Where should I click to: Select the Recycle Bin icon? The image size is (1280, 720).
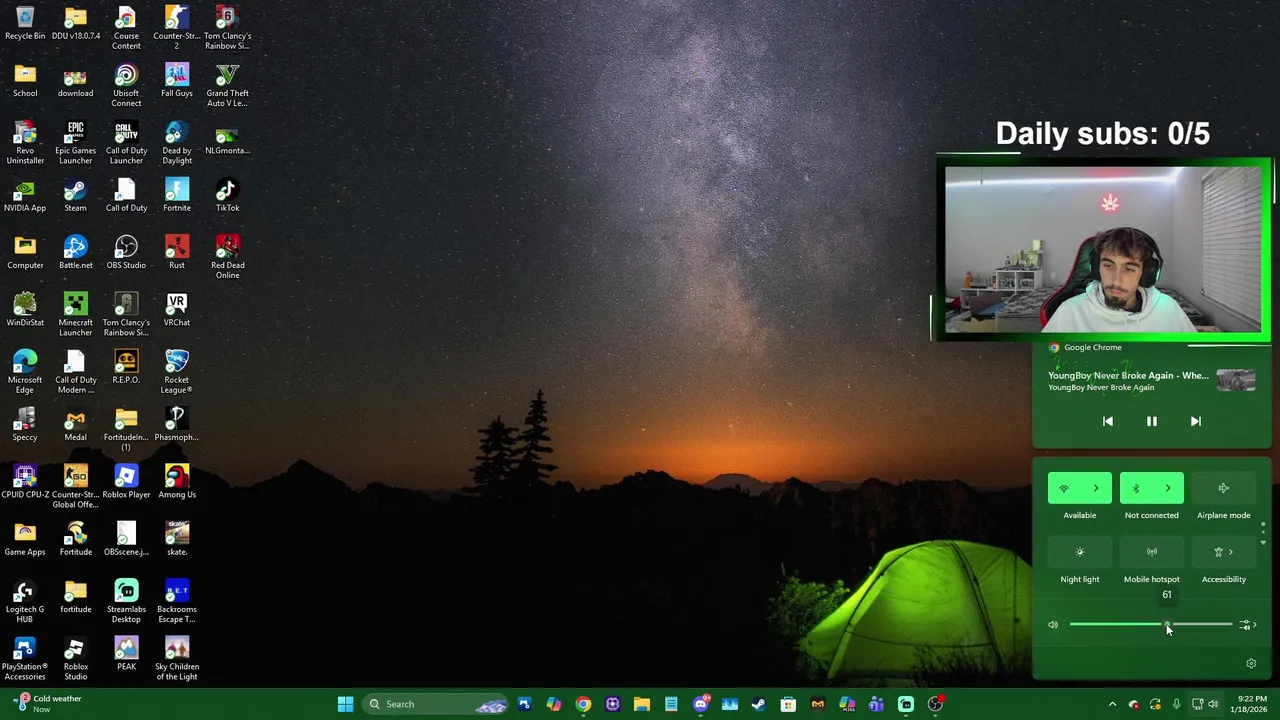25,24
